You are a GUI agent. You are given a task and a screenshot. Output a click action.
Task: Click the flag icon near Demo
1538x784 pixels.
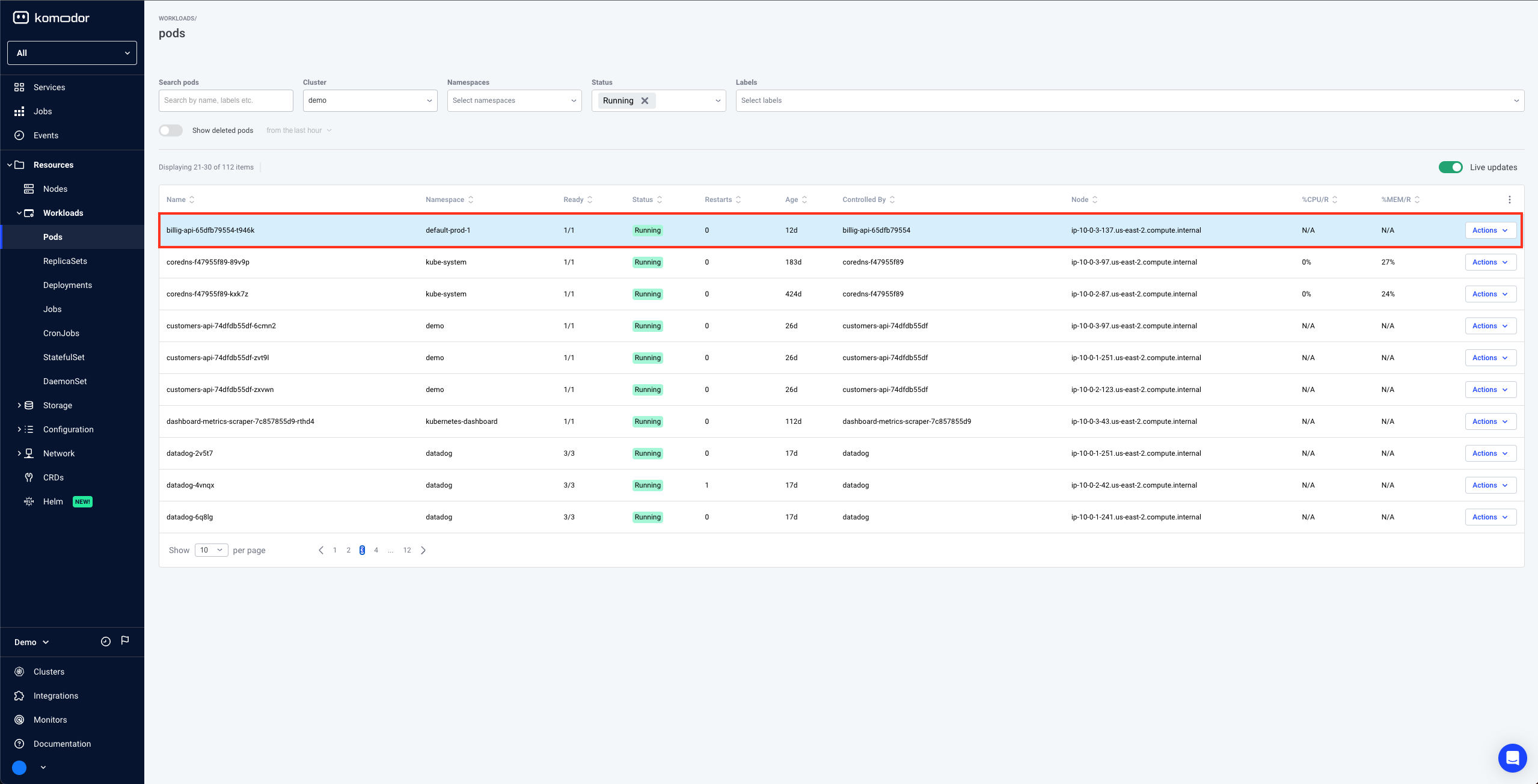click(125, 641)
